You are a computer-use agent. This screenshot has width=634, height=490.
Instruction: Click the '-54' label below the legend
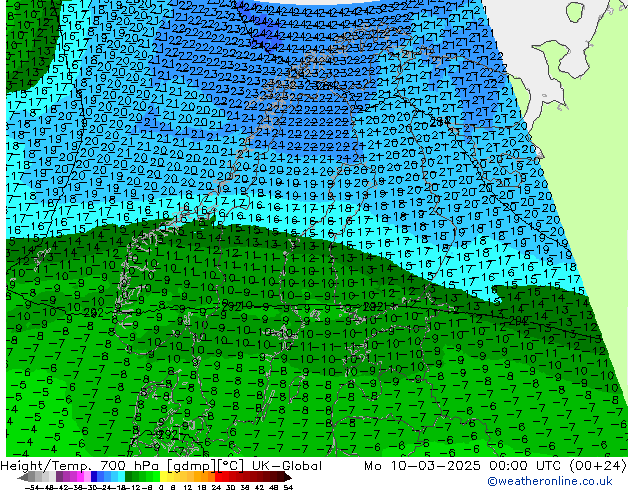pyautogui.click(x=33, y=488)
